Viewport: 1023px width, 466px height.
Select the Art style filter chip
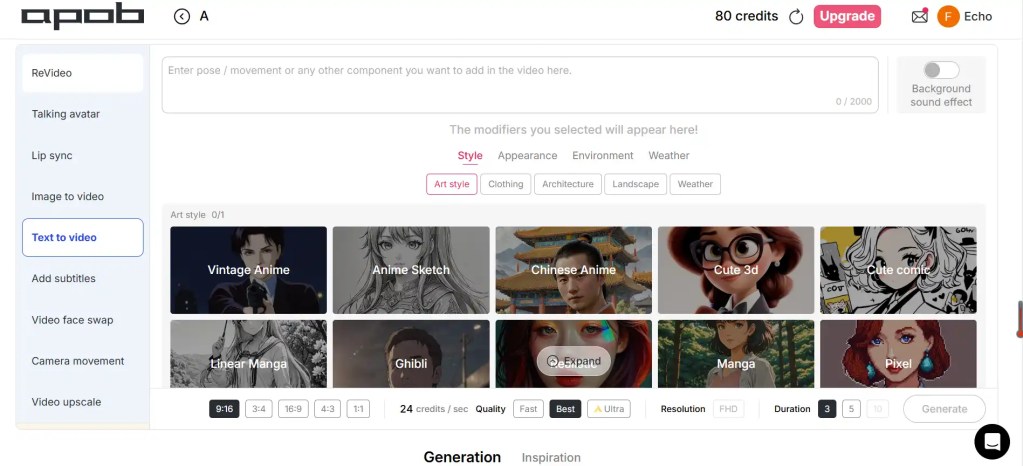point(451,184)
